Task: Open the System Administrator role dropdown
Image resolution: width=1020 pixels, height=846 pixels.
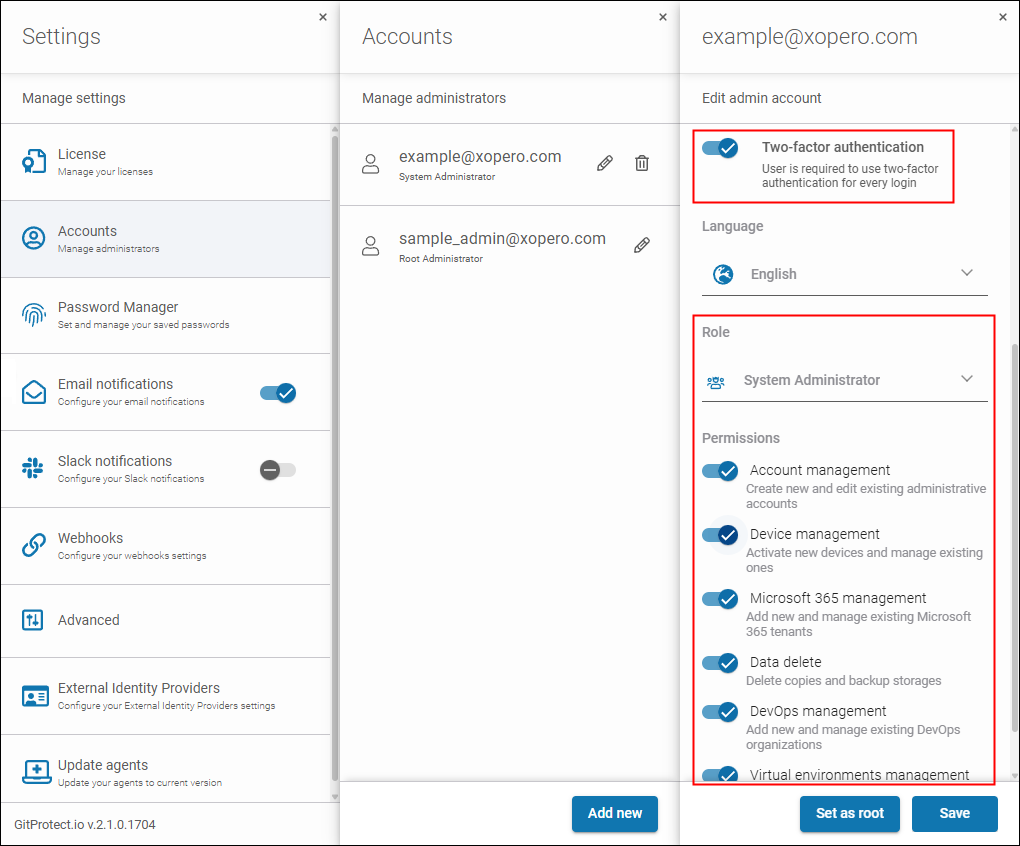Action: 845,379
